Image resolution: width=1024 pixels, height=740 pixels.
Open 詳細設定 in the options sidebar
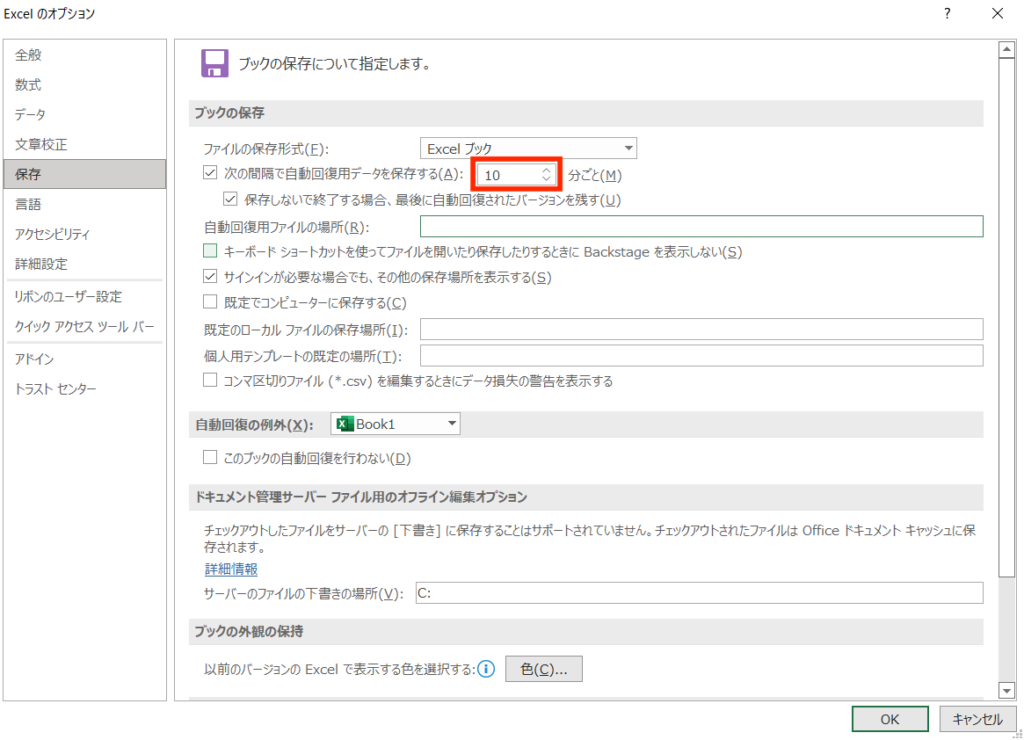pyautogui.click(x=41, y=264)
